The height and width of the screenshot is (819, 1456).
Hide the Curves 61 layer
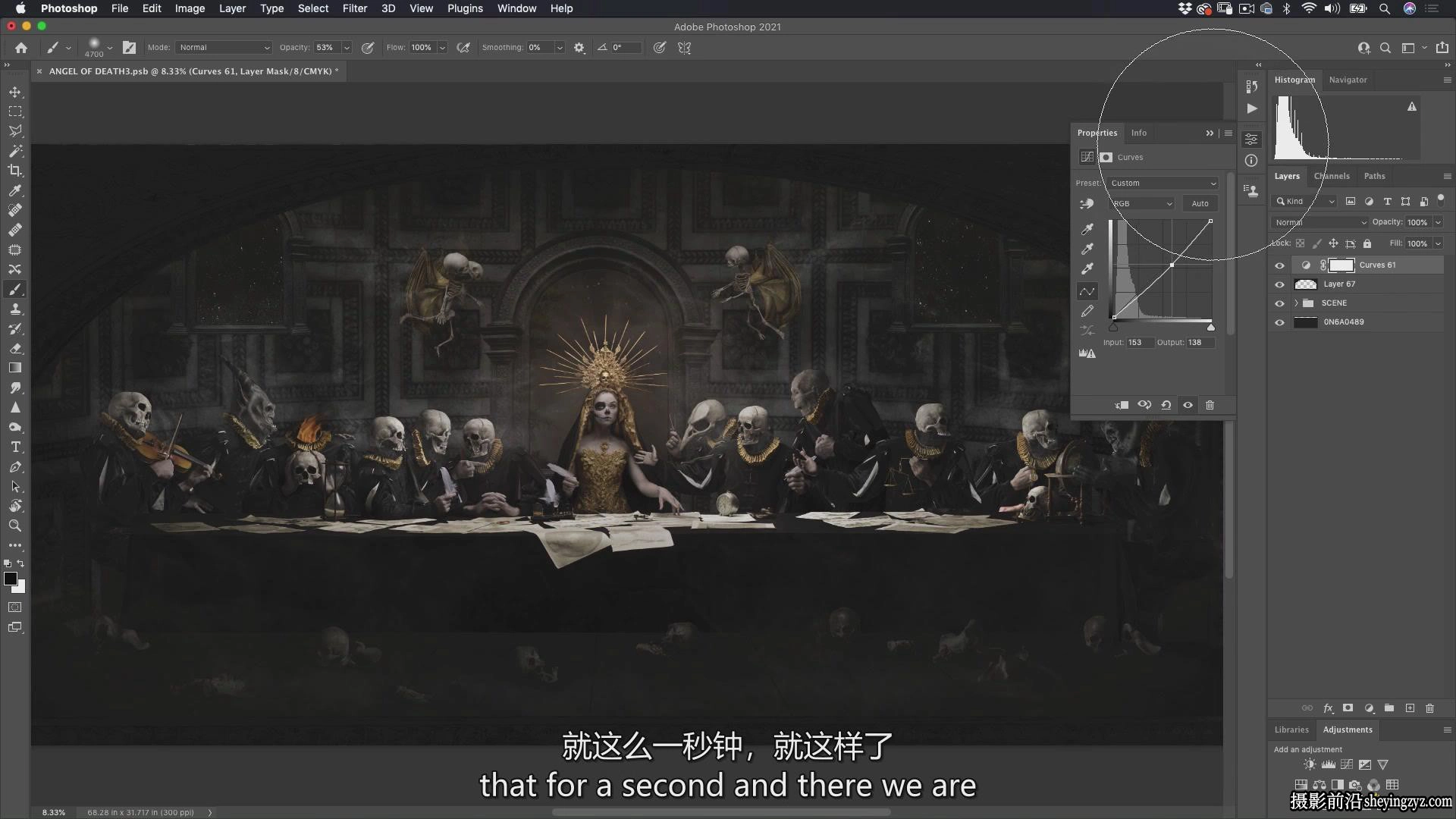1279,265
